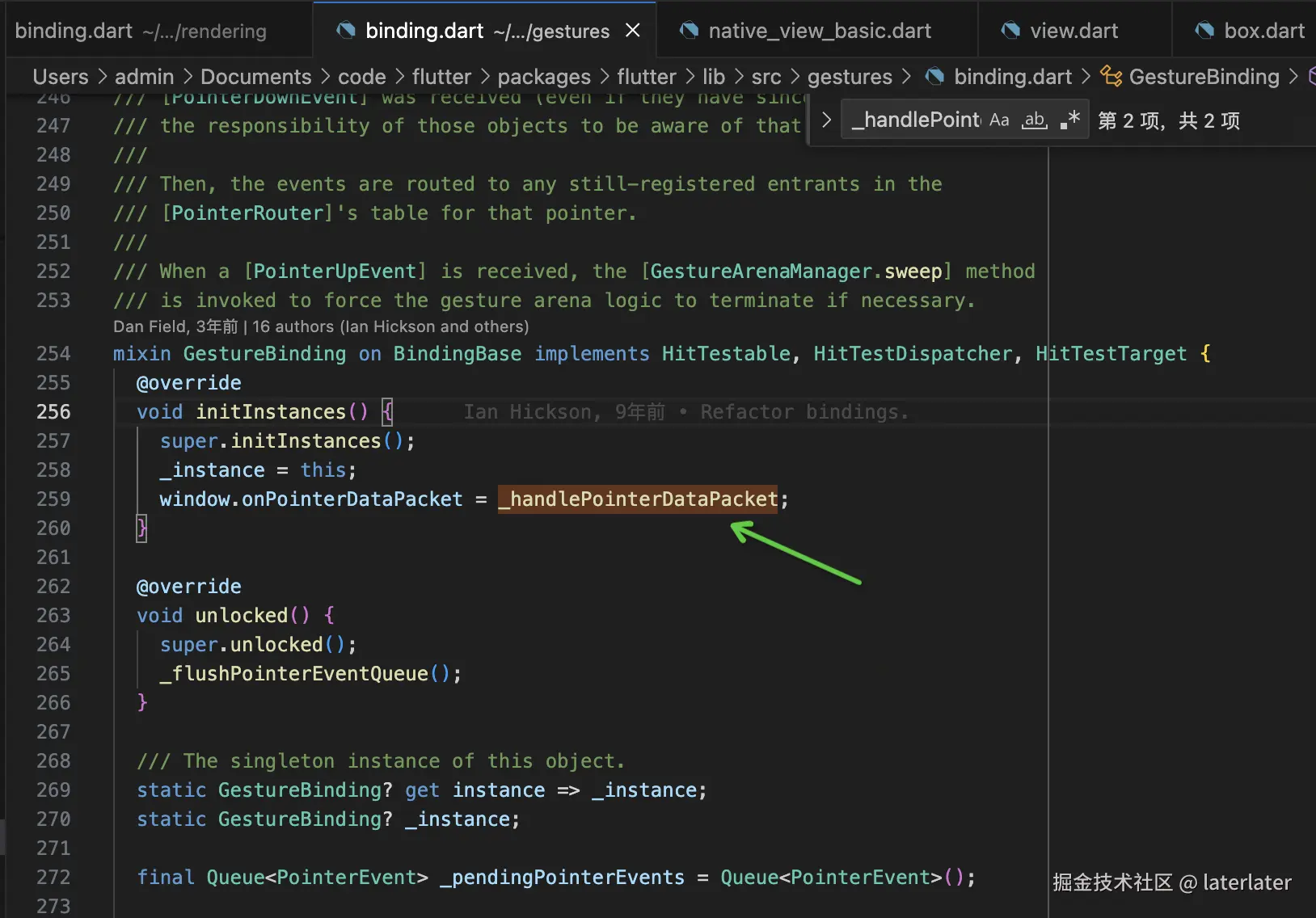Click BindingBase in the mixin declaration
The height and width of the screenshot is (918, 1316).
458,354
